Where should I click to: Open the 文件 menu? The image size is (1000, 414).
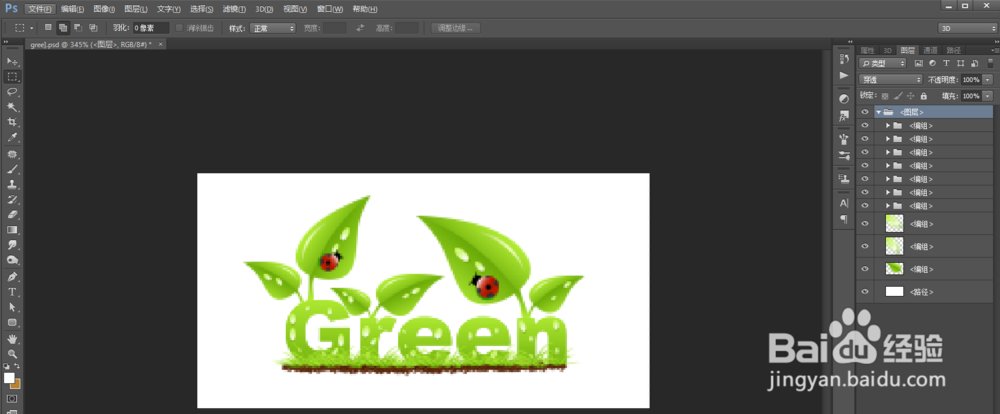(x=40, y=9)
